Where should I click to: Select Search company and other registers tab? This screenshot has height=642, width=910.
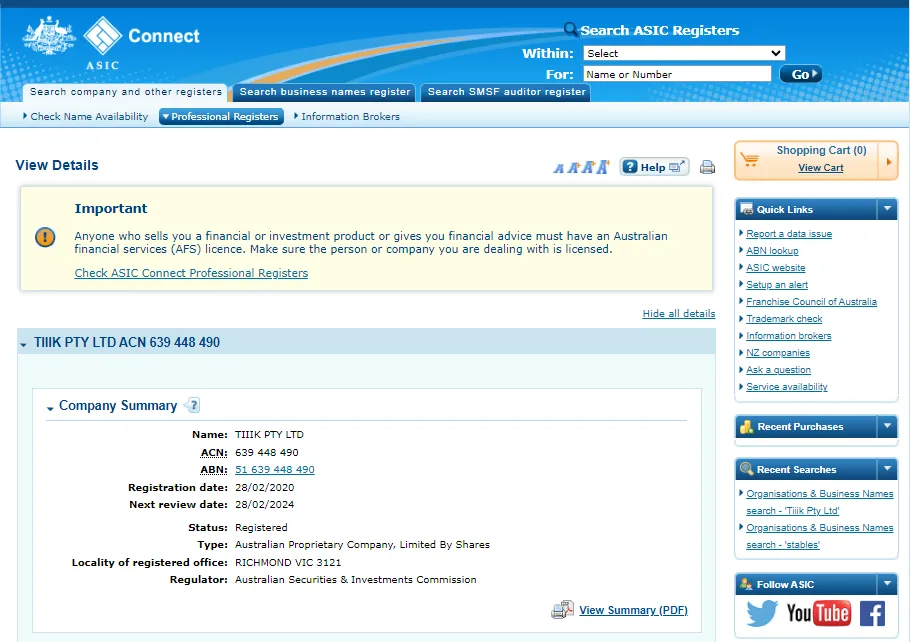[125, 92]
